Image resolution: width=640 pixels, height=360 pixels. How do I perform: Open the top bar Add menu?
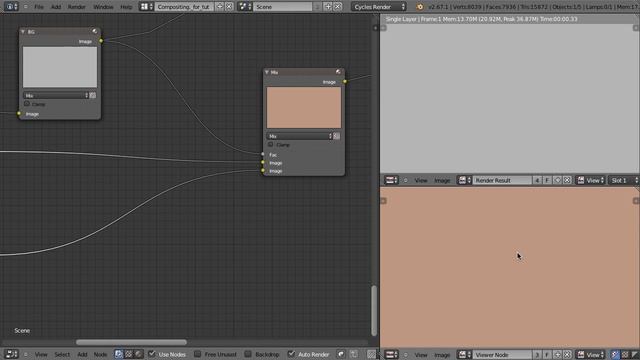pos(56,7)
